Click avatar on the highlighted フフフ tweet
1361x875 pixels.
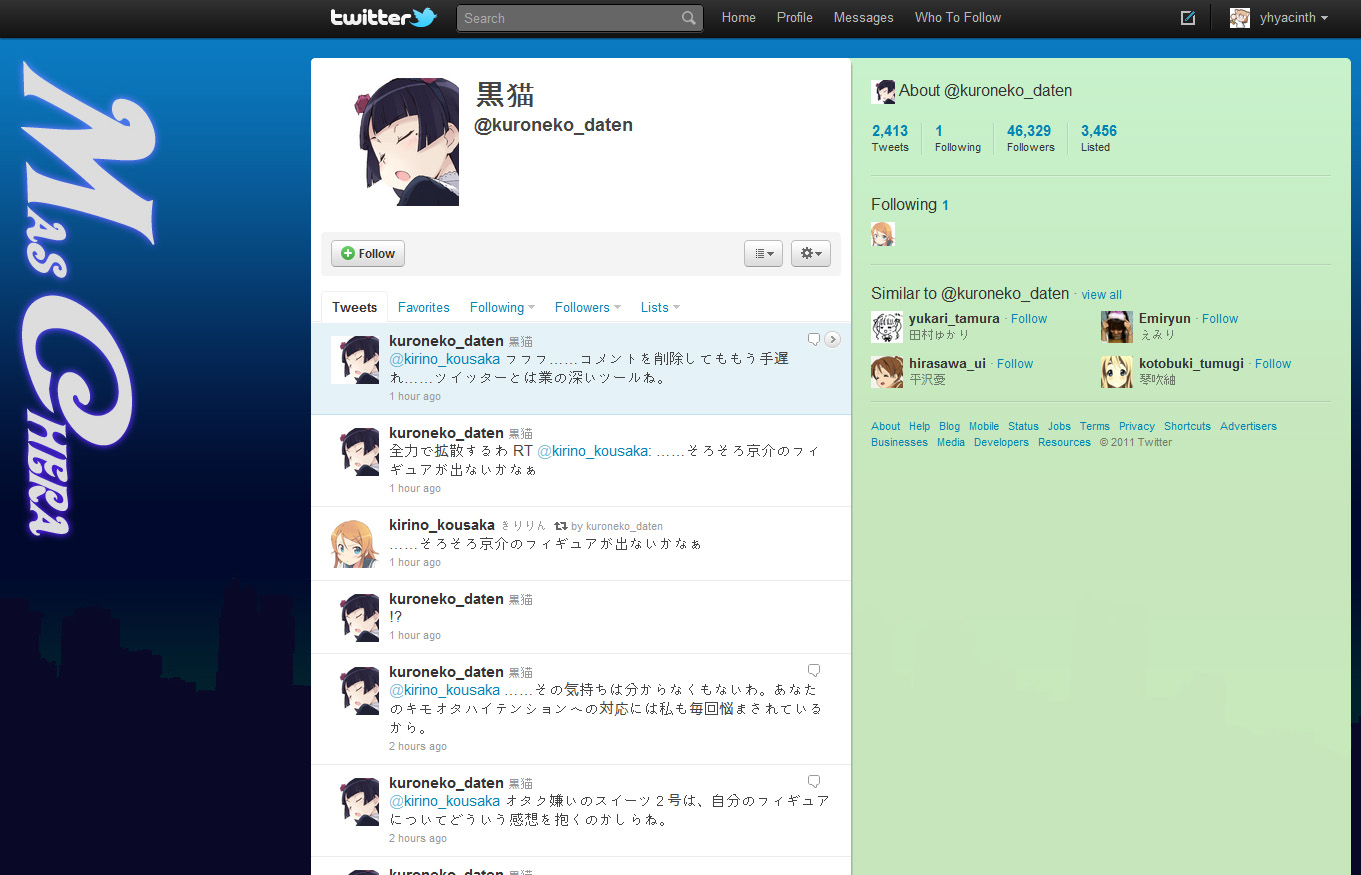355,360
